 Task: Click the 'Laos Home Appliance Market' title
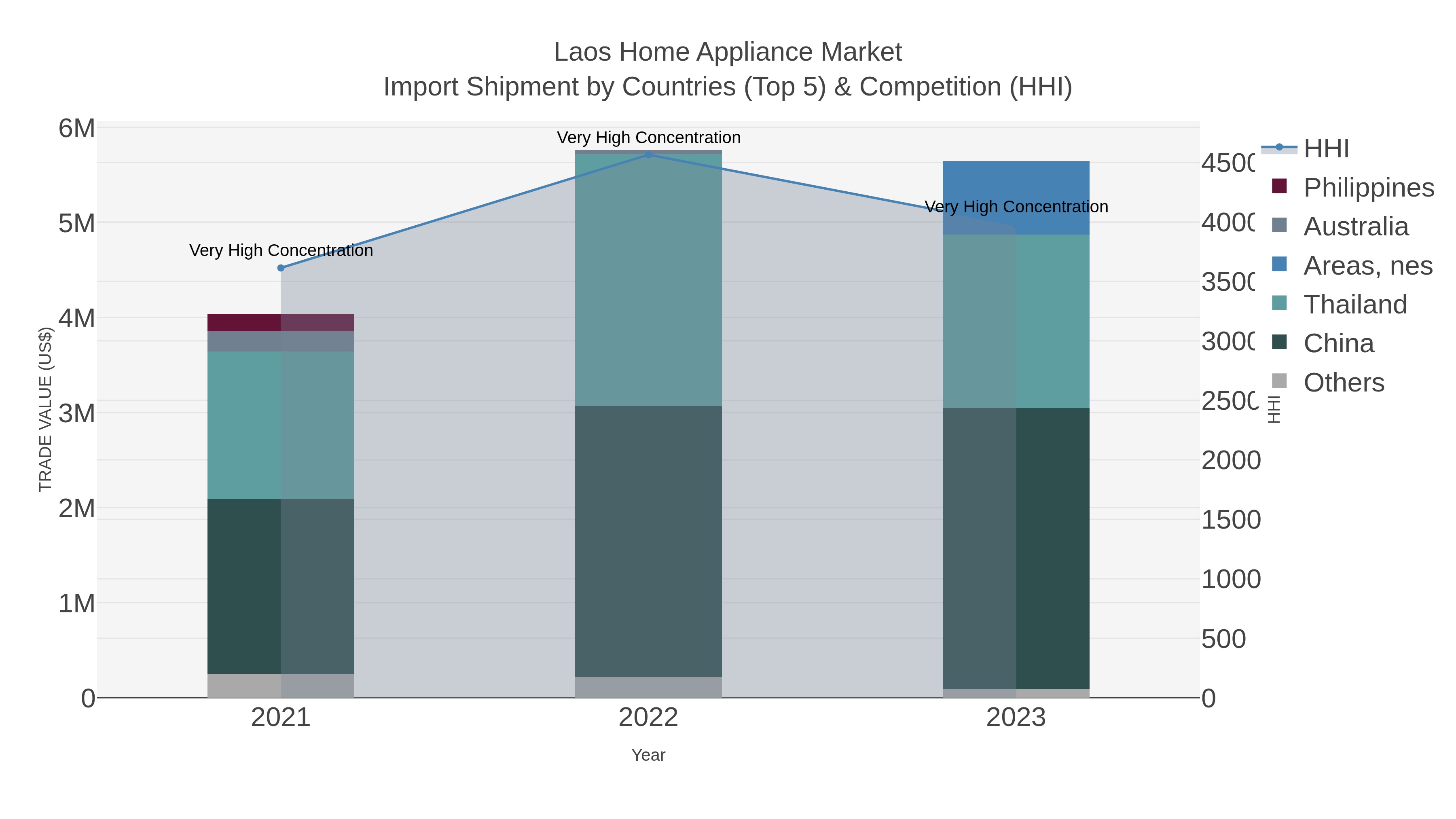click(728, 52)
